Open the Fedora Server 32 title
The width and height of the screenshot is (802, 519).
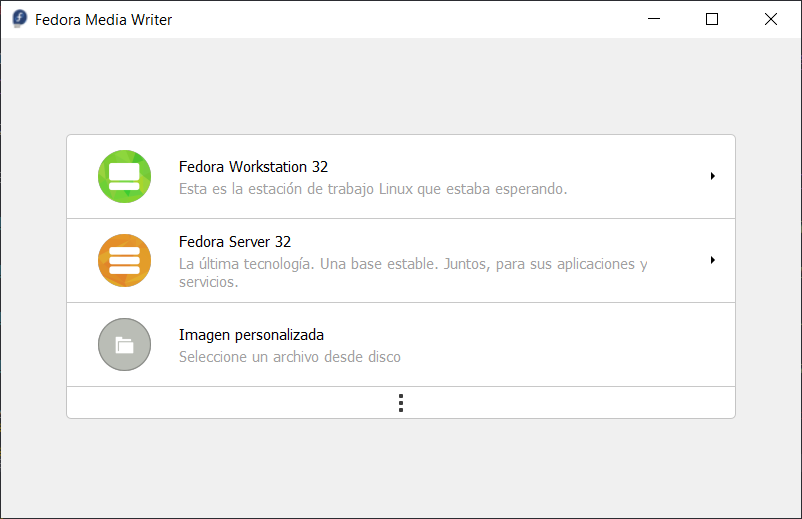pos(235,241)
